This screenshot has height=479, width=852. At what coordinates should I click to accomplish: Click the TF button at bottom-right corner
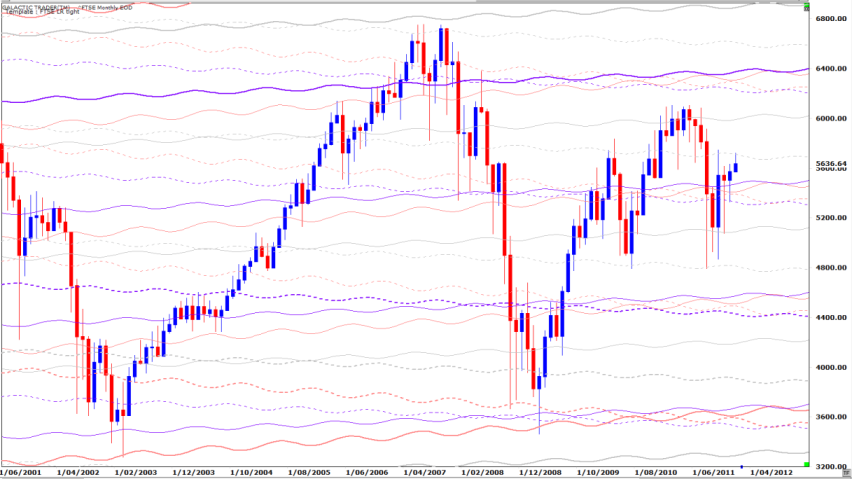point(846,474)
